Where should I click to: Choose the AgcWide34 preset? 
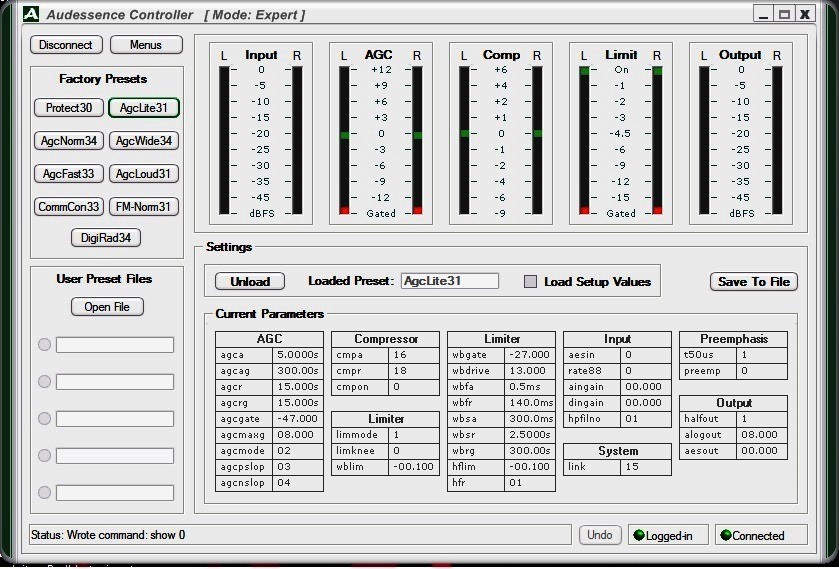click(143, 141)
